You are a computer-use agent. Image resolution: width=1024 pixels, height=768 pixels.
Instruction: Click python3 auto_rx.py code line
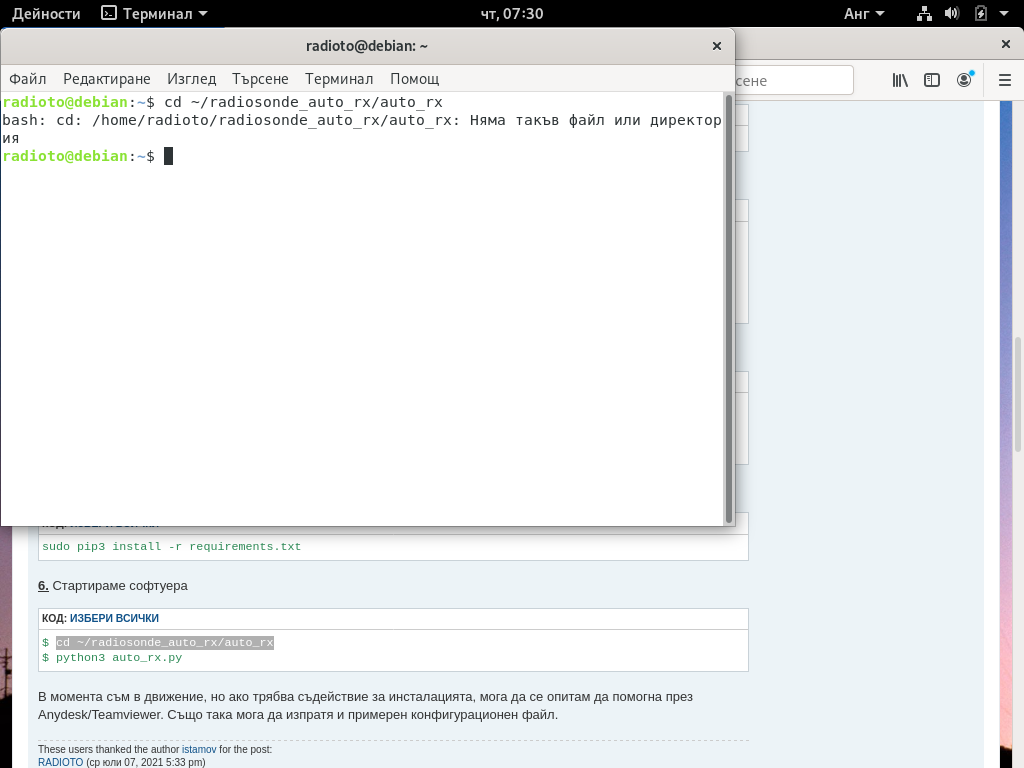[x=119, y=658]
